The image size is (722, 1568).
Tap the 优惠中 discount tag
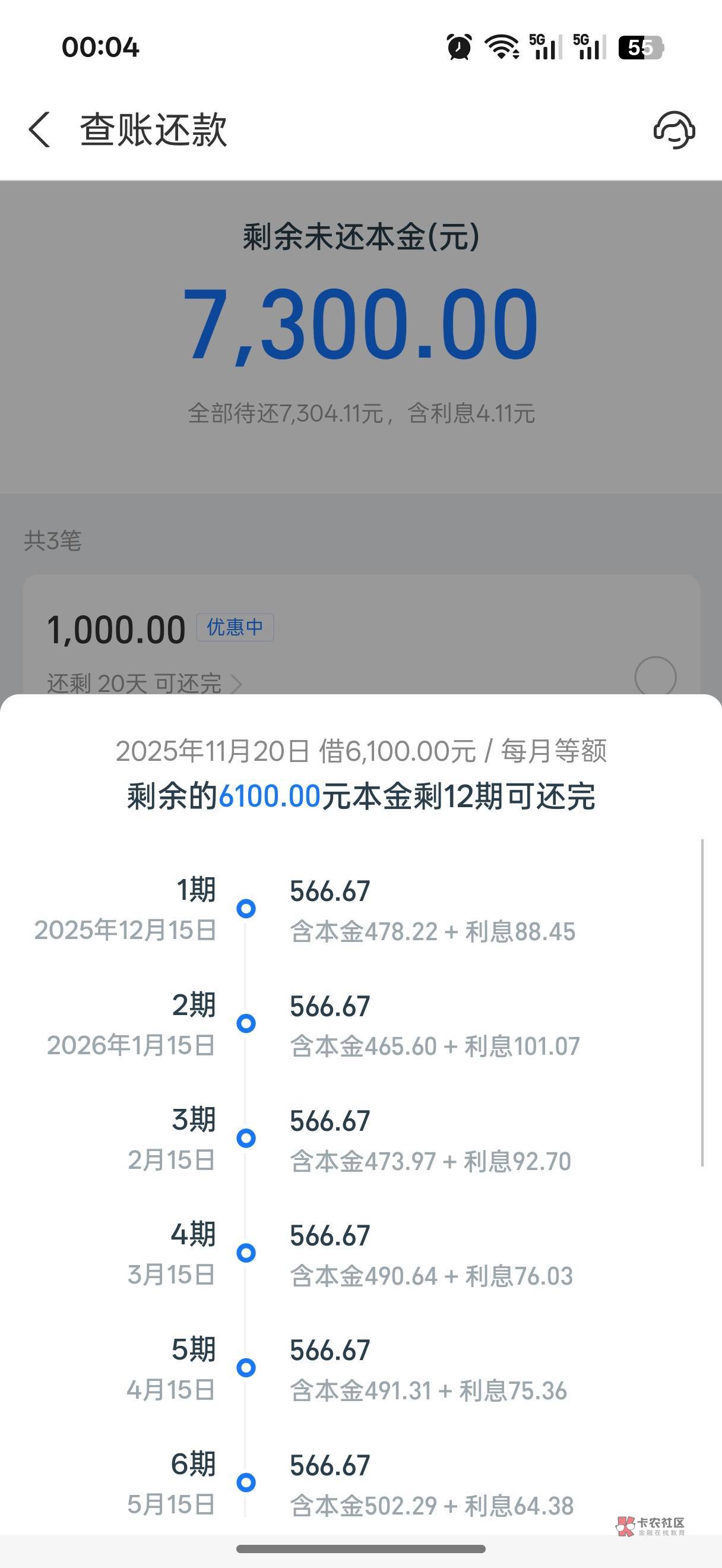[x=235, y=627]
